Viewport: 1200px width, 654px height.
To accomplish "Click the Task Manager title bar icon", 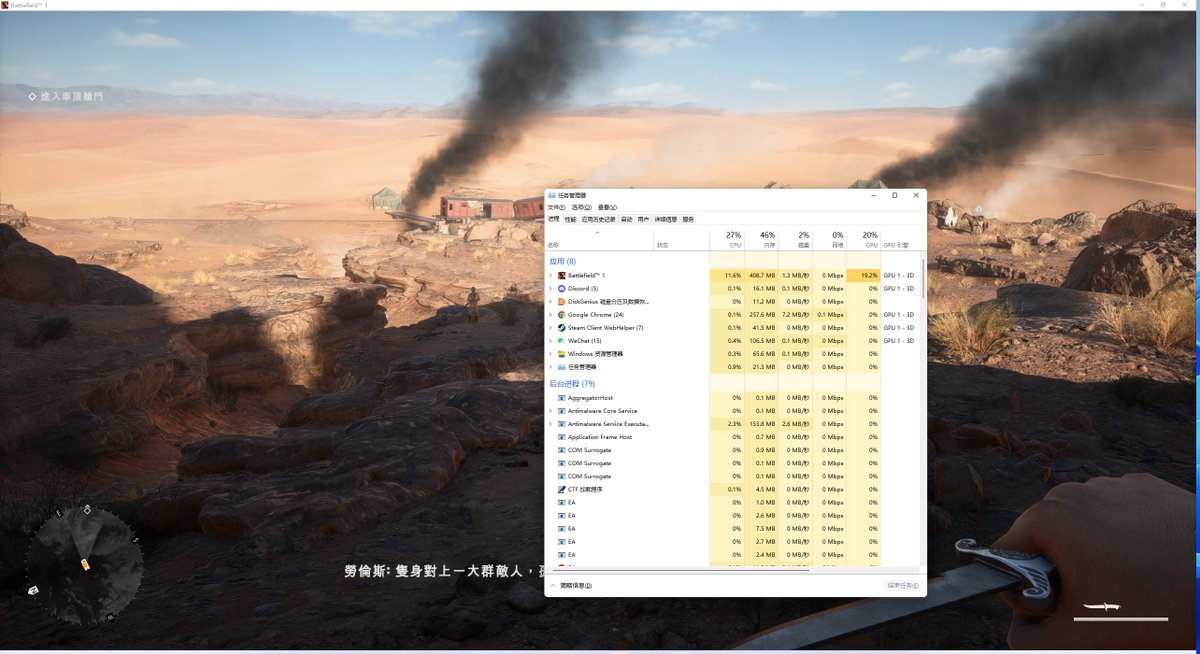I will click(551, 195).
